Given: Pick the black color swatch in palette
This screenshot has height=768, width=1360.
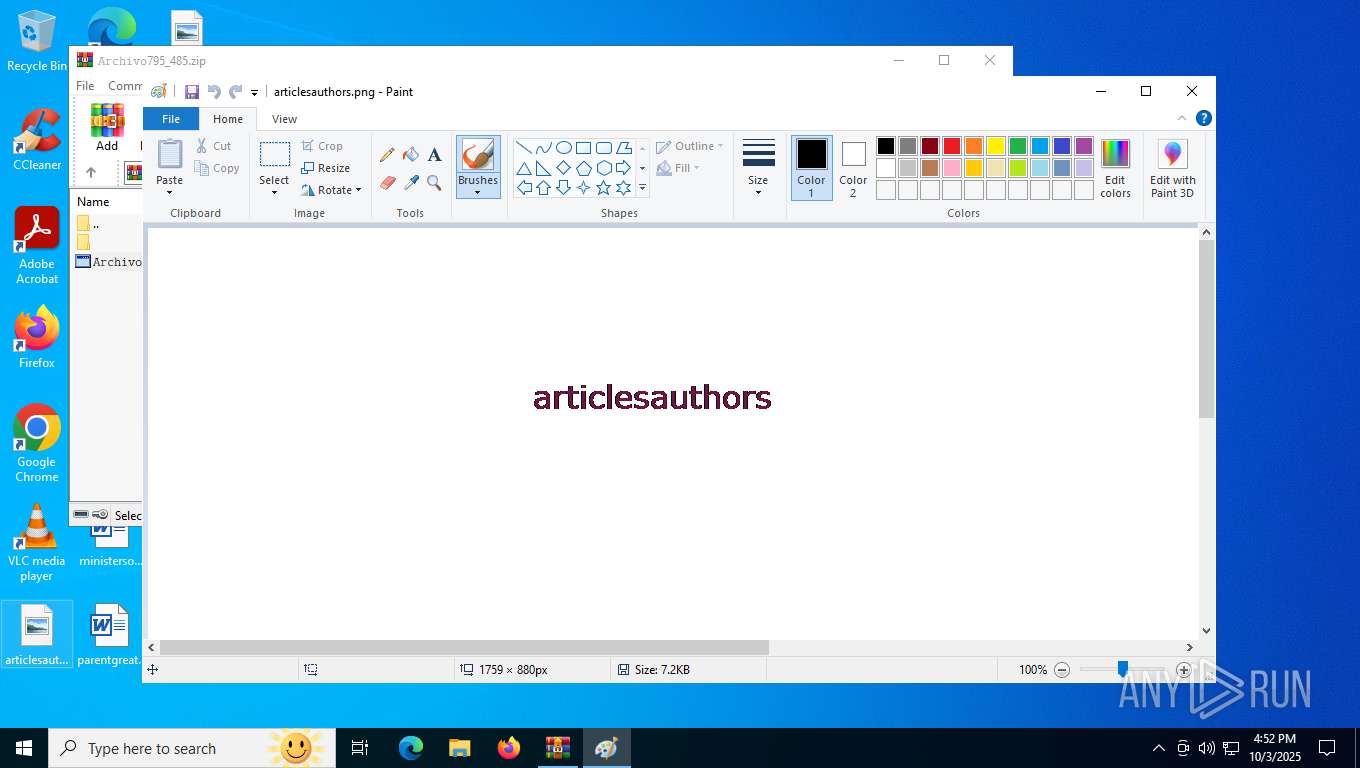Looking at the screenshot, I should pyautogui.click(x=886, y=146).
